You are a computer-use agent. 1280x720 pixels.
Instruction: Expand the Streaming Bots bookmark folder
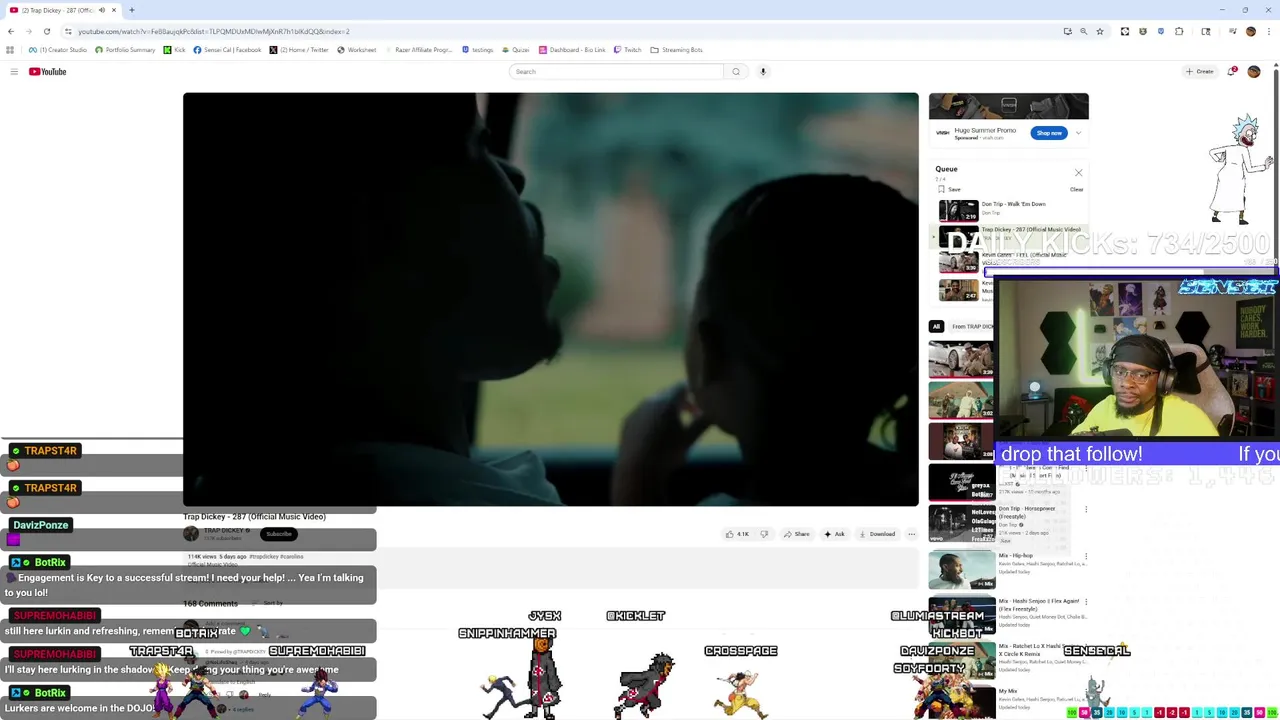(x=676, y=50)
